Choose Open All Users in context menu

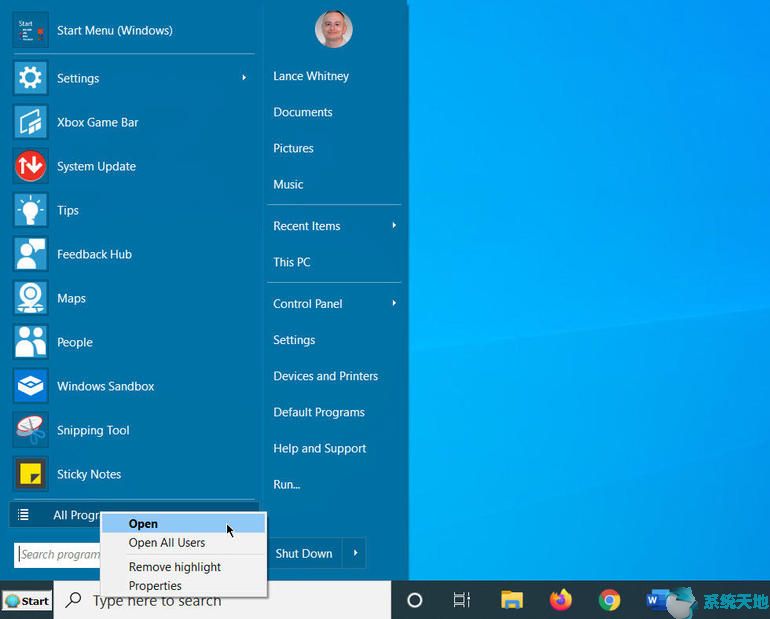(184, 542)
